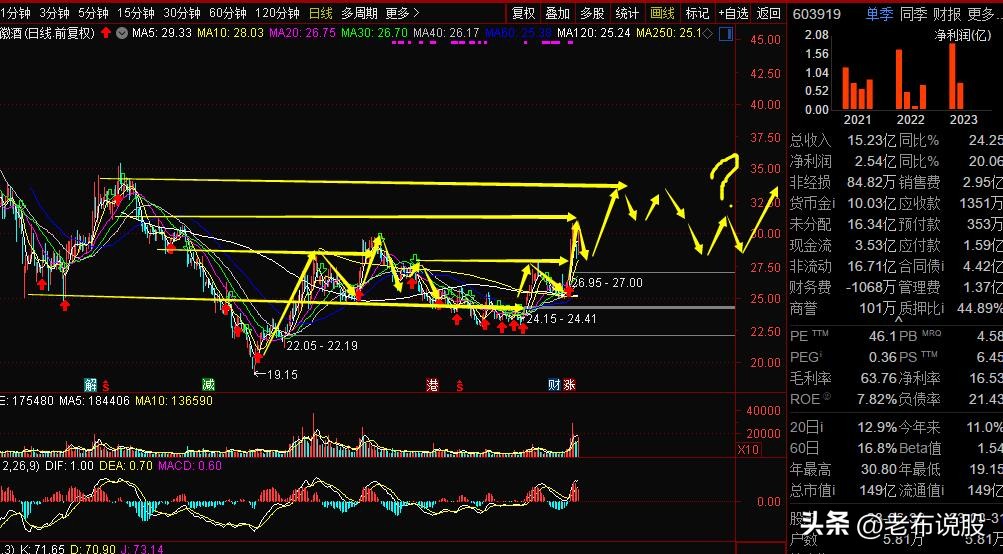Click the 标记 mark button
The height and width of the screenshot is (554, 1003).
tap(697, 13)
